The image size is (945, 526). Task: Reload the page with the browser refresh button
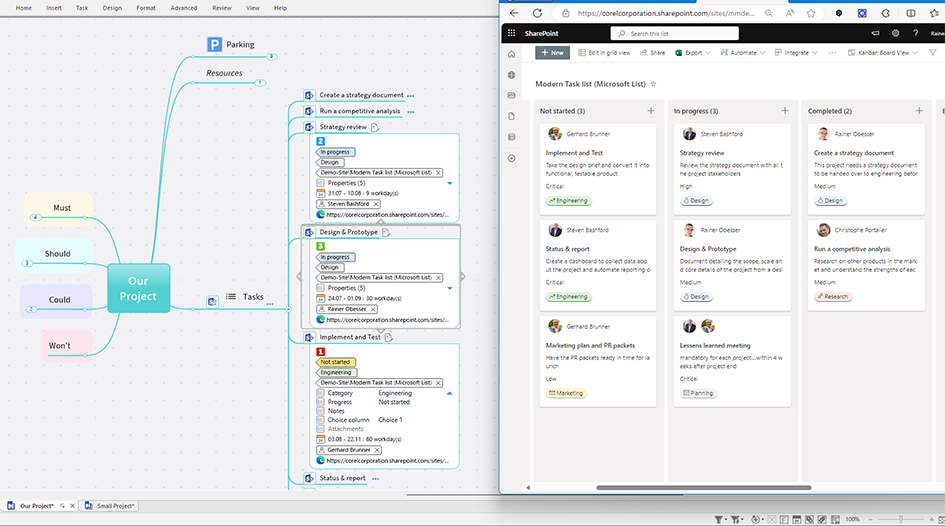click(537, 13)
